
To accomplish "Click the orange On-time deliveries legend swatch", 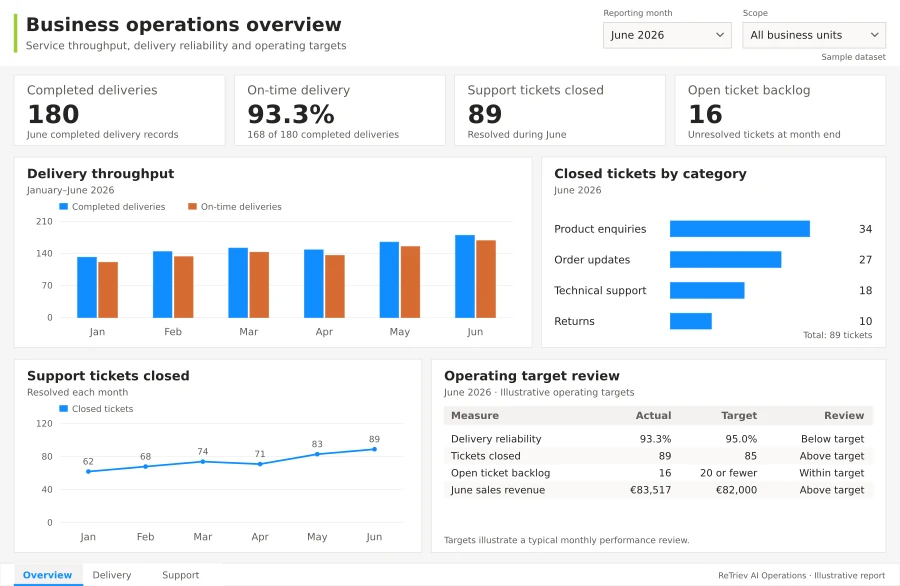I will tap(192, 207).
